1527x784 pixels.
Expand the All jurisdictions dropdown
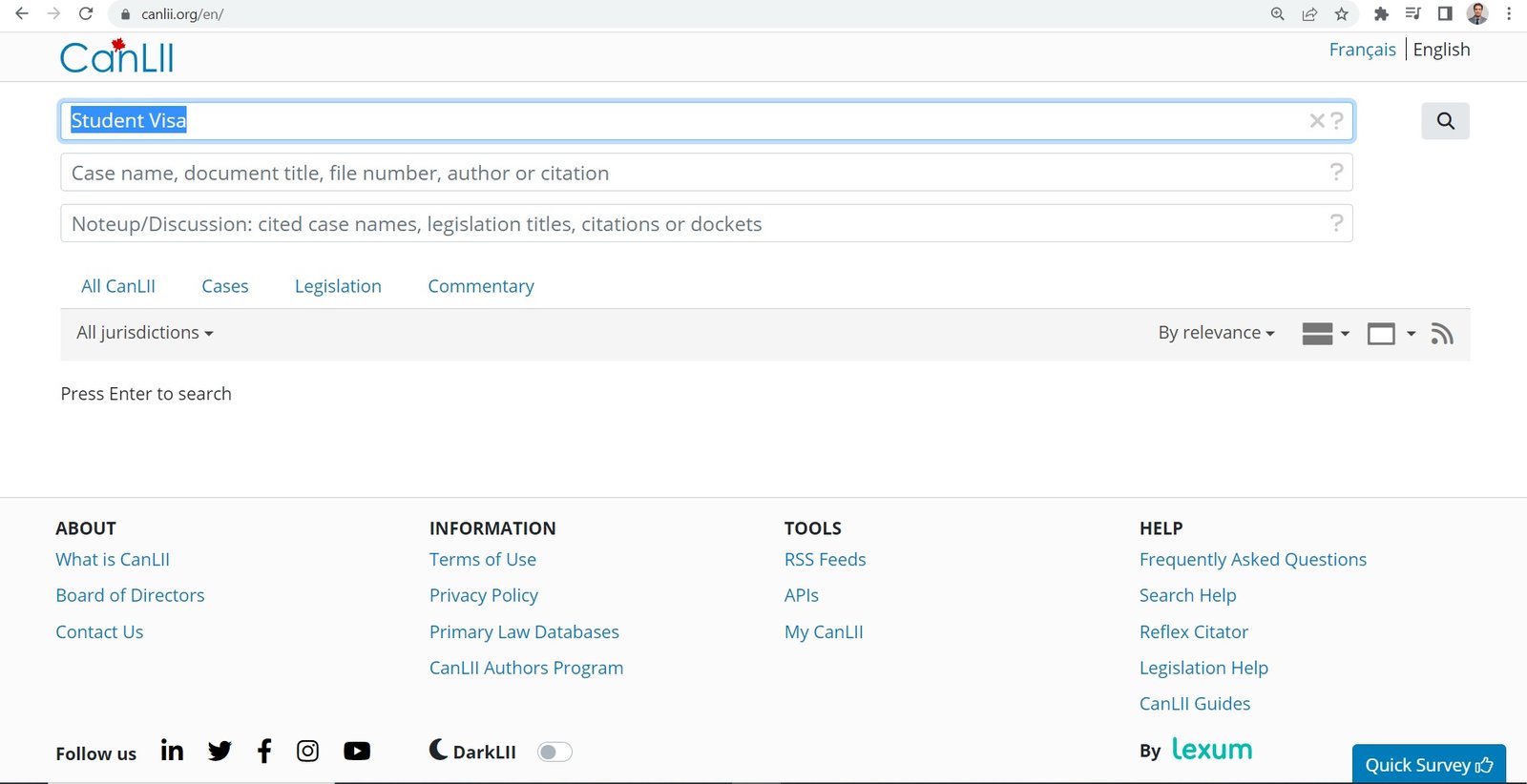coord(145,333)
